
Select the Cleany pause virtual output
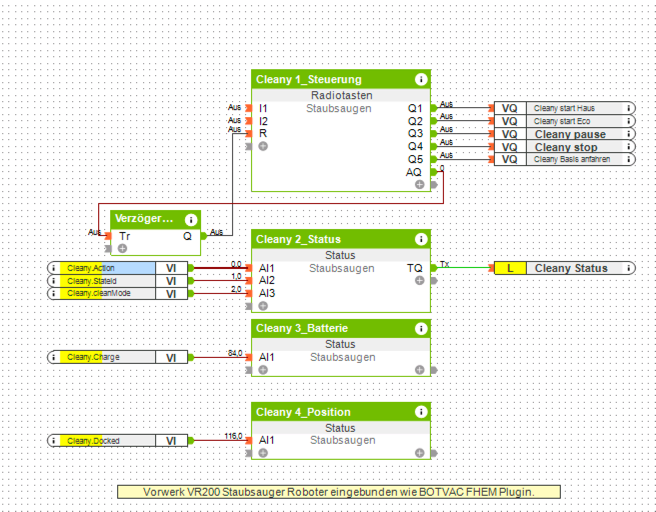click(x=564, y=134)
